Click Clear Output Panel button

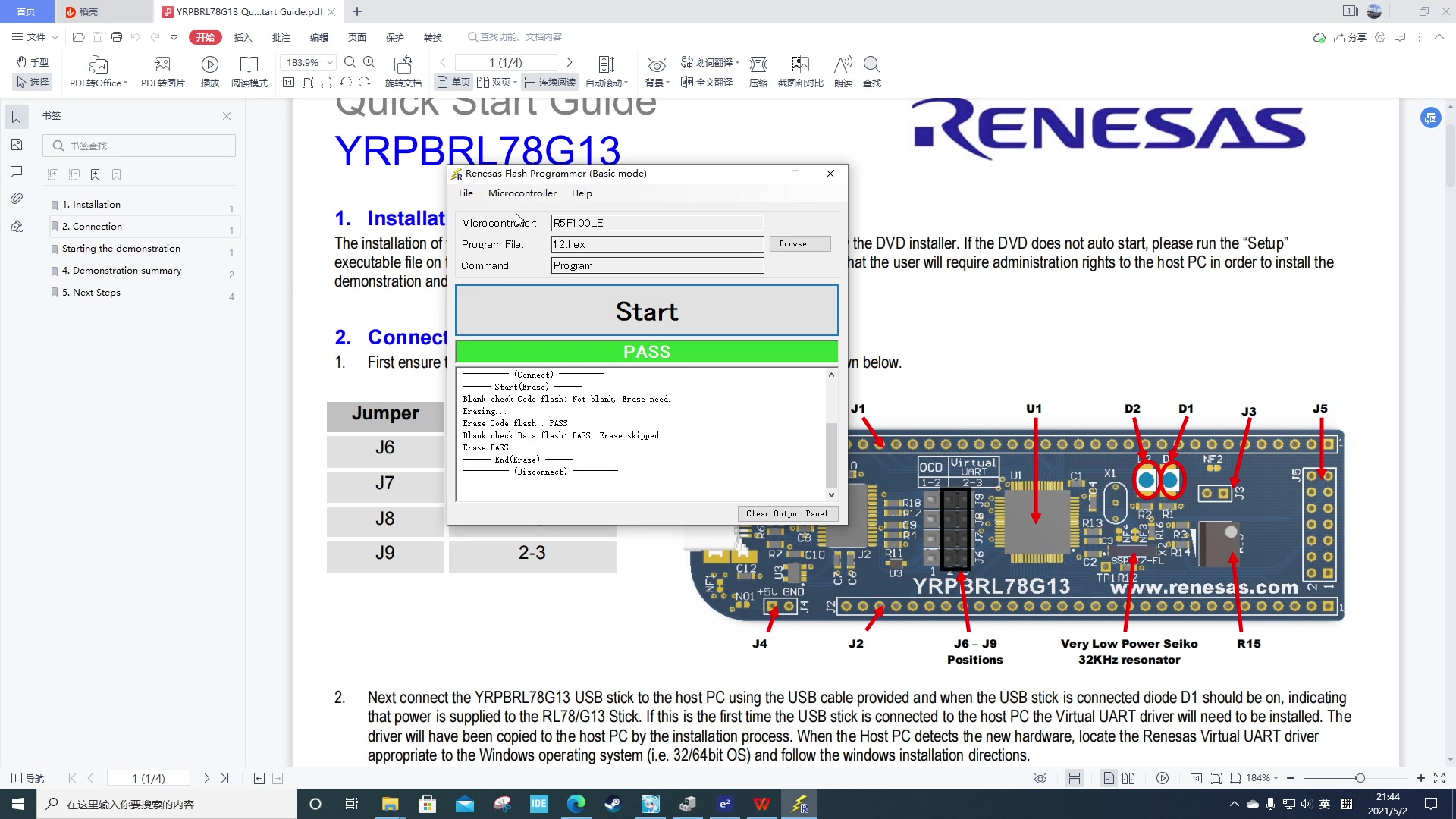[x=786, y=513]
